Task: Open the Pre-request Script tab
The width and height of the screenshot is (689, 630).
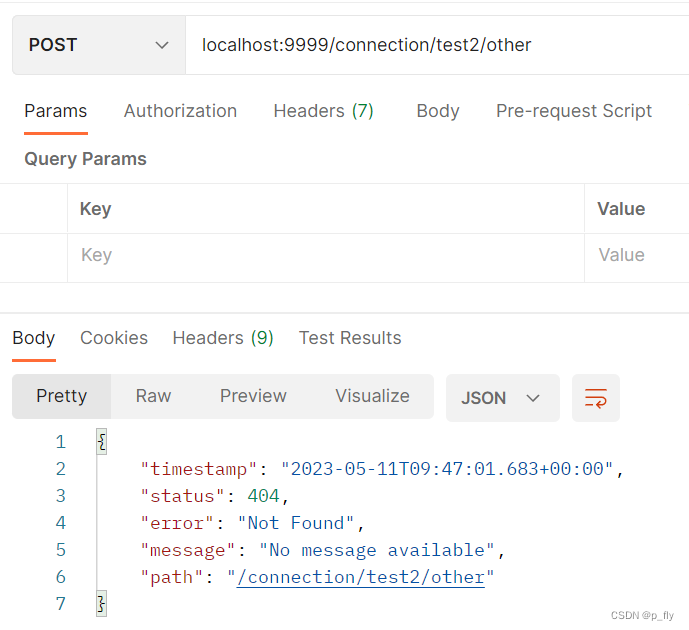Action: [574, 111]
